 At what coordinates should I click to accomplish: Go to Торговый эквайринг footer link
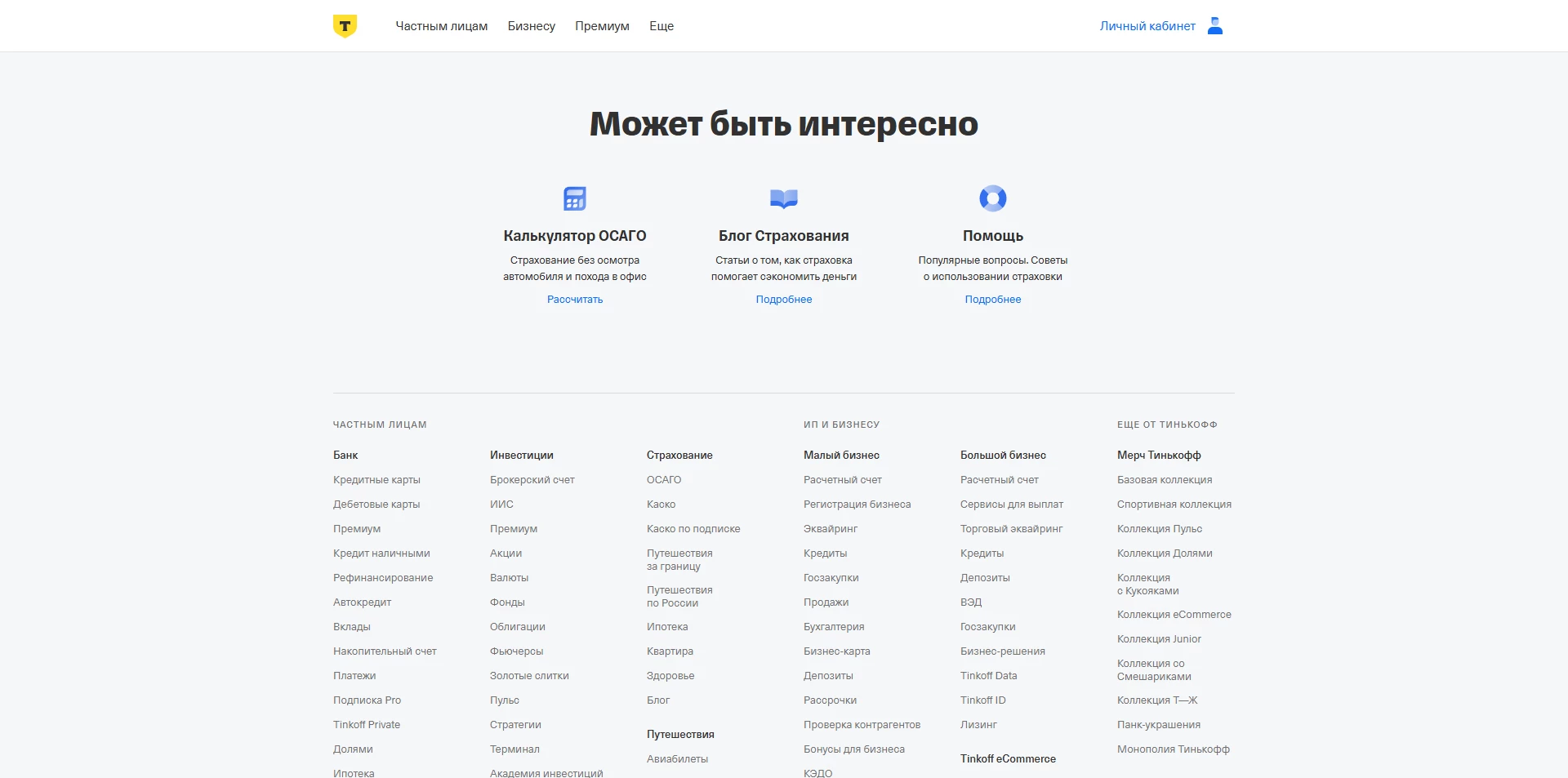coord(1011,529)
